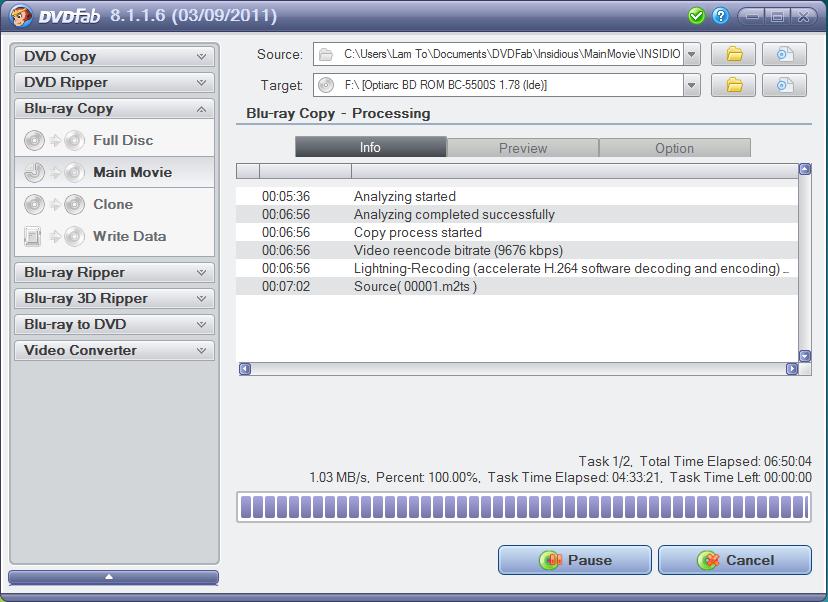Pause the copy process
The image size is (828, 602).
coord(575,560)
